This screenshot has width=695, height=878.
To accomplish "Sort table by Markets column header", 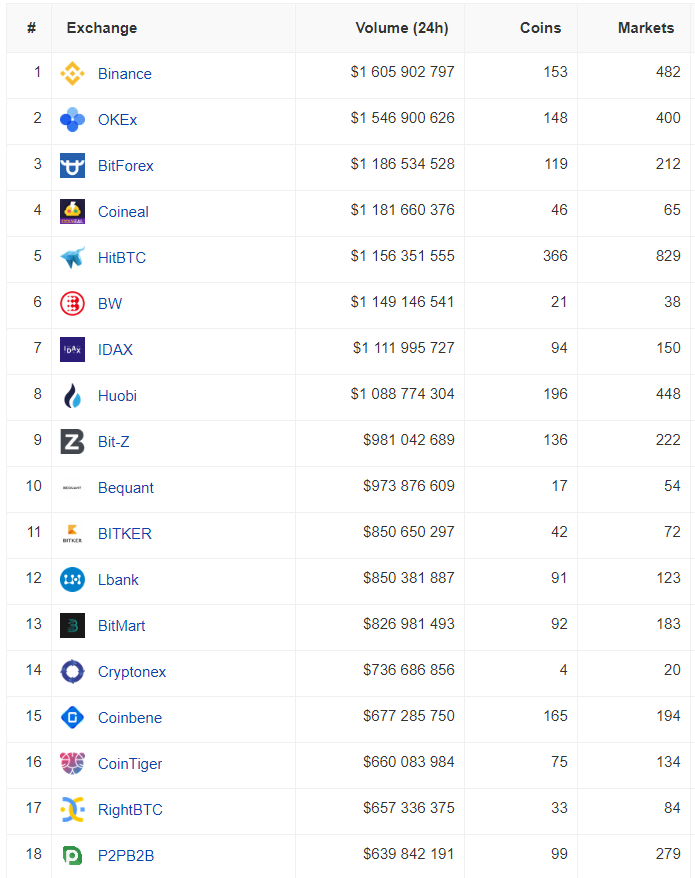I will (x=645, y=28).
